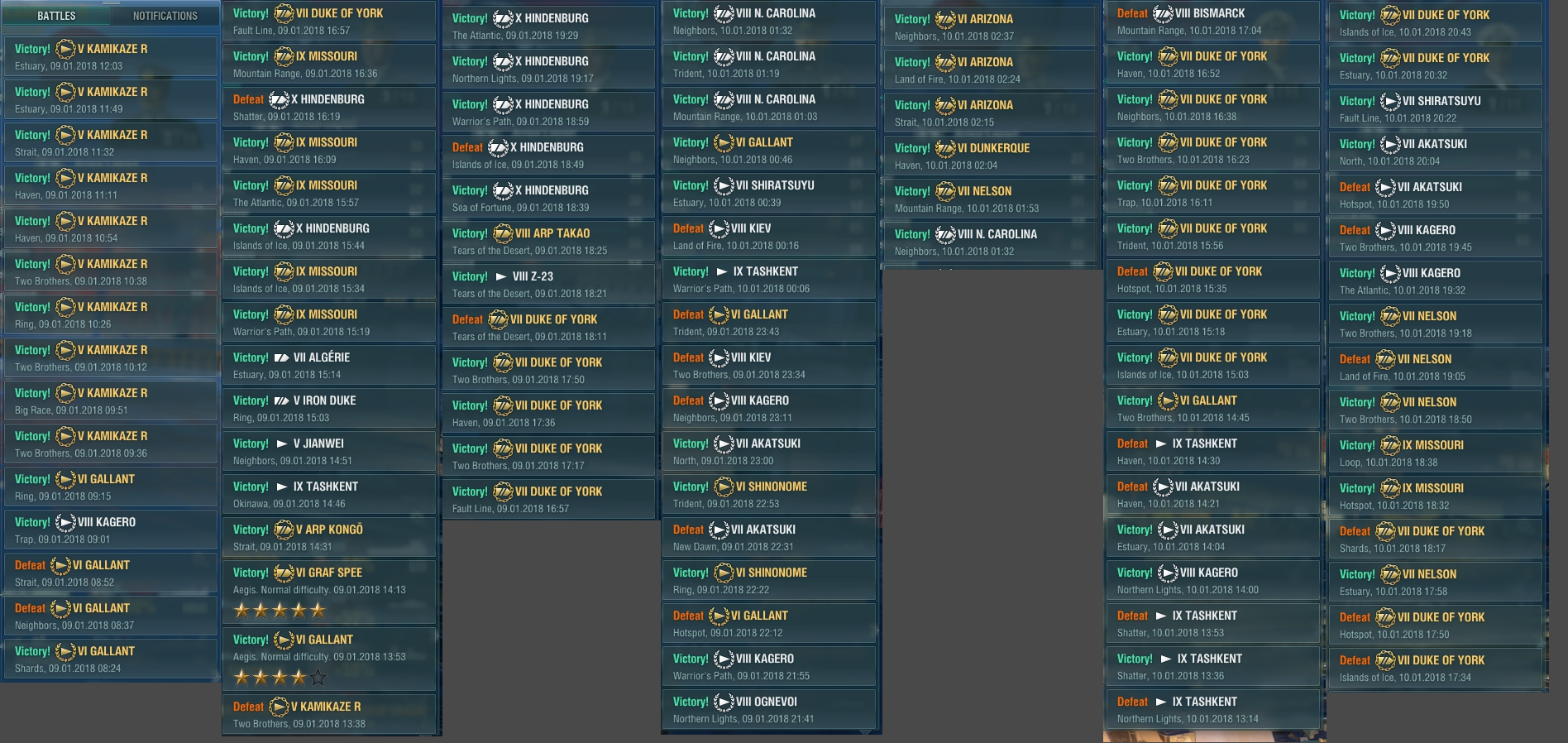This screenshot has width=1568, height=743.
Task: Click destroyer icon beside VIII Ognevoi
Action: (x=724, y=702)
